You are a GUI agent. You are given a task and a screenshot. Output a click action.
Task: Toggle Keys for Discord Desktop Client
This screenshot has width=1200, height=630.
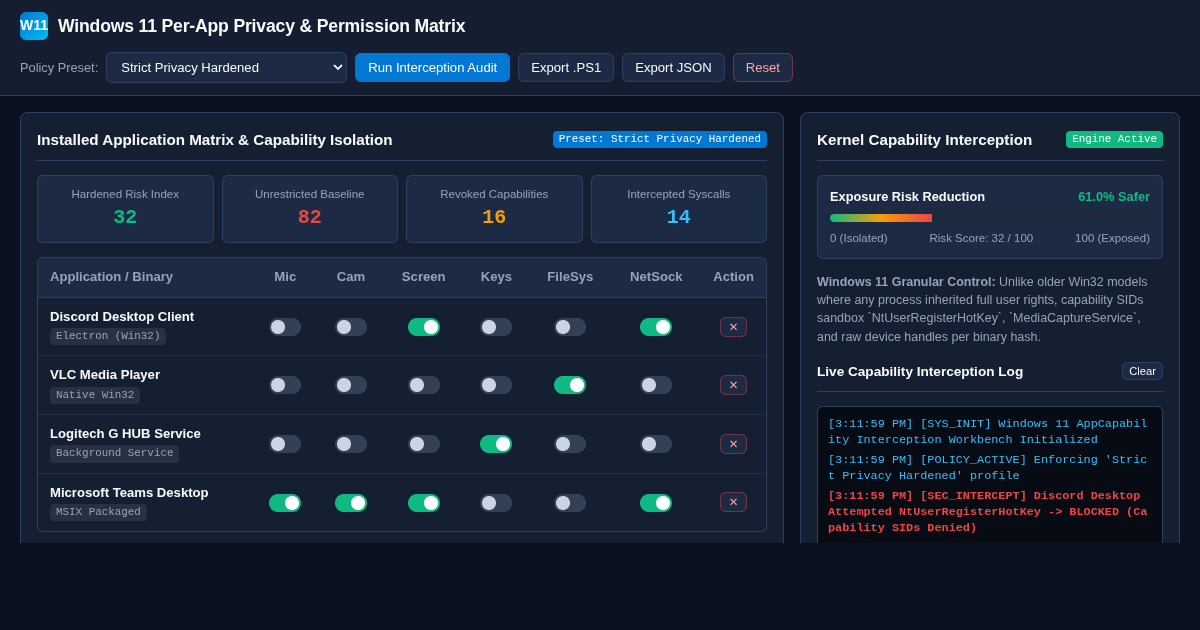[496, 327]
